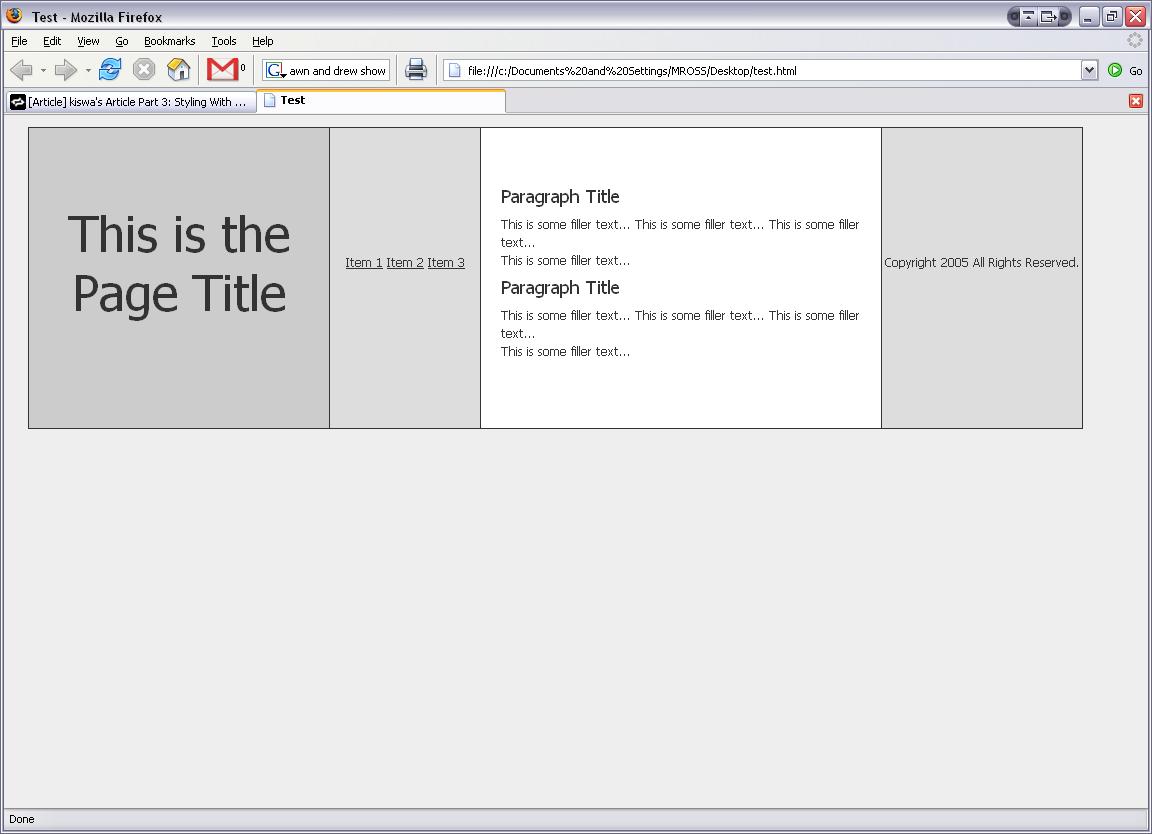Print the page with printer icon
Image resolution: width=1152 pixels, height=834 pixels.
pos(416,70)
